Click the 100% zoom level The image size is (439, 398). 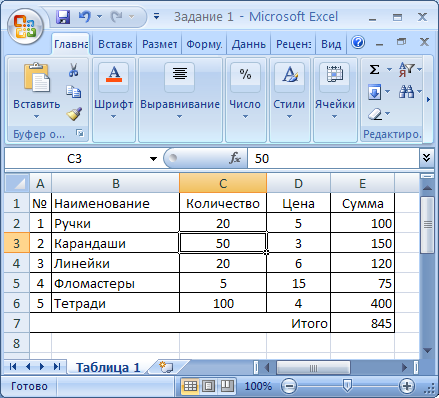[258, 386]
